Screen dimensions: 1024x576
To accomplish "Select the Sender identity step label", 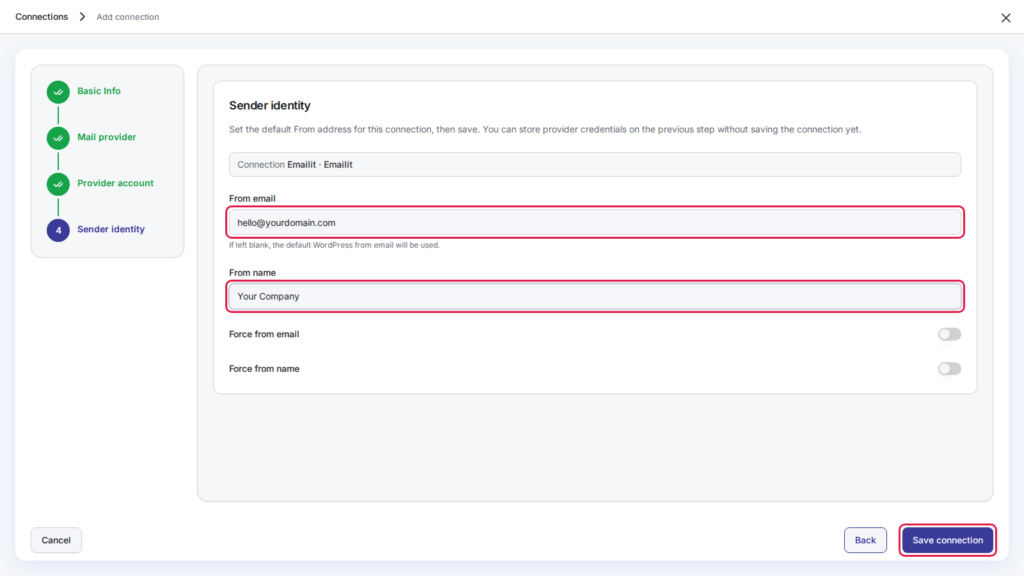I will (111, 229).
